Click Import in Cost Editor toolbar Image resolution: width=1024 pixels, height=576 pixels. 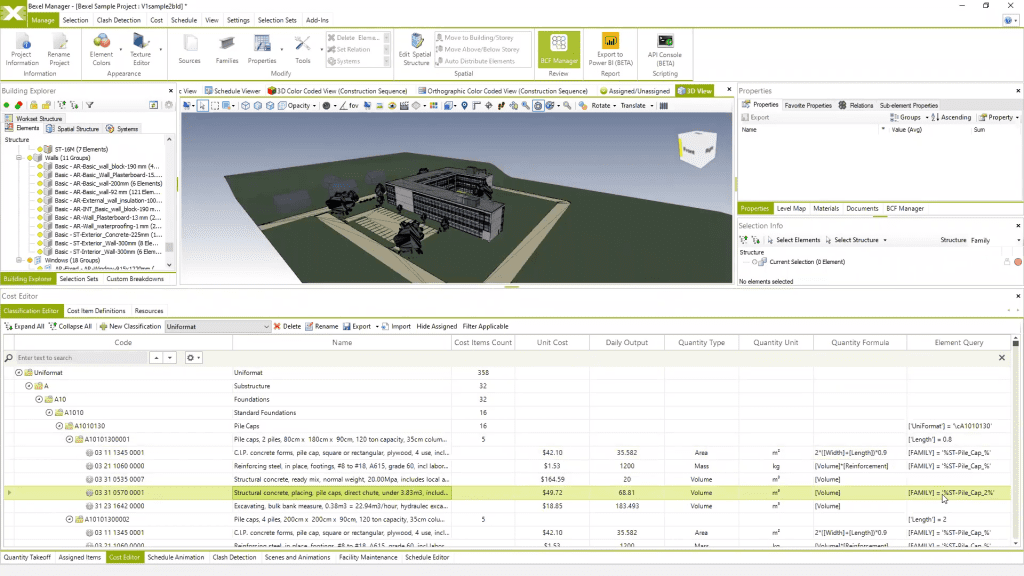[x=396, y=327]
